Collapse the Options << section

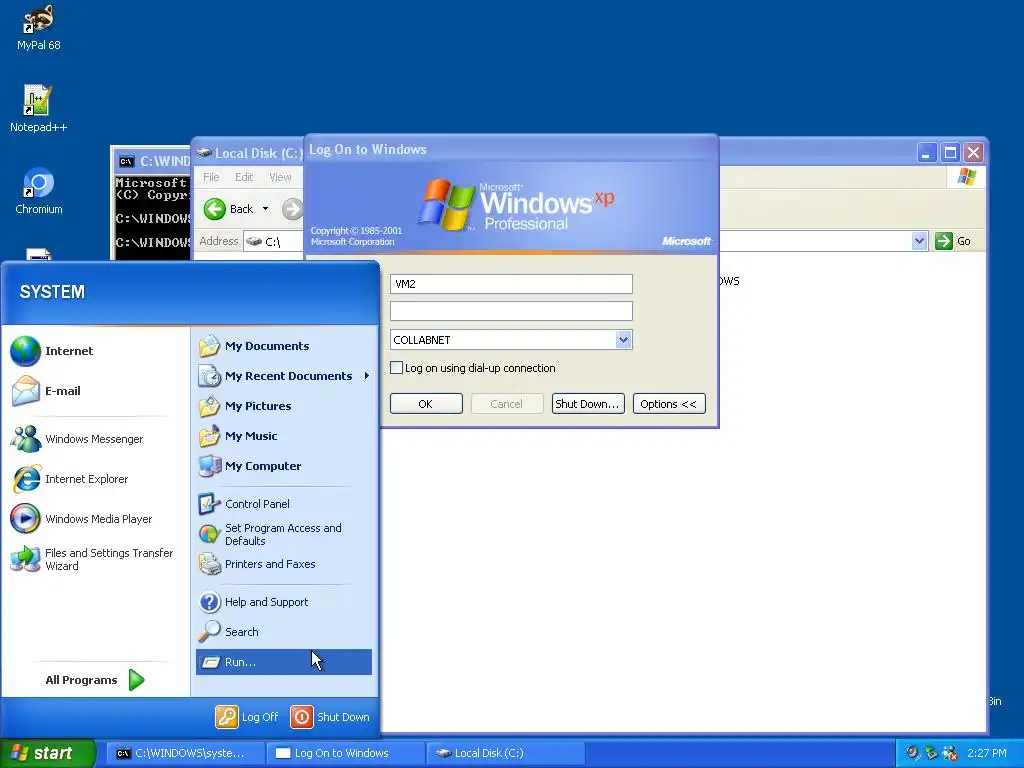click(669, 404)
